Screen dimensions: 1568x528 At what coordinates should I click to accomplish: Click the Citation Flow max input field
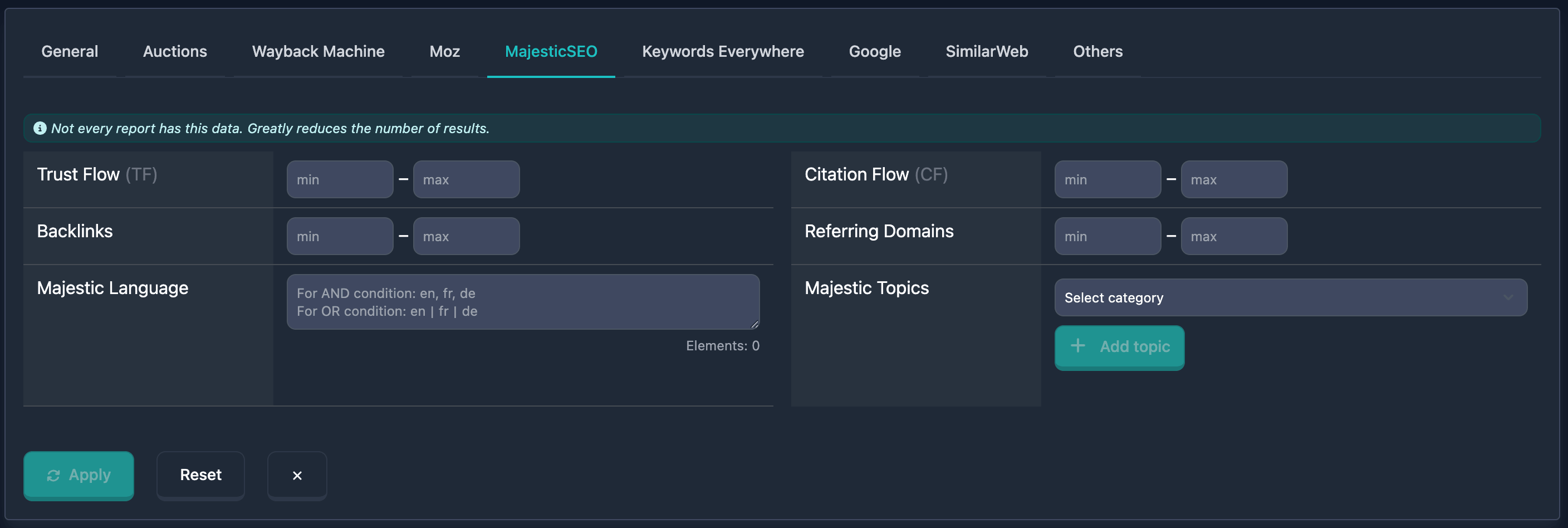click(1234, 179)
